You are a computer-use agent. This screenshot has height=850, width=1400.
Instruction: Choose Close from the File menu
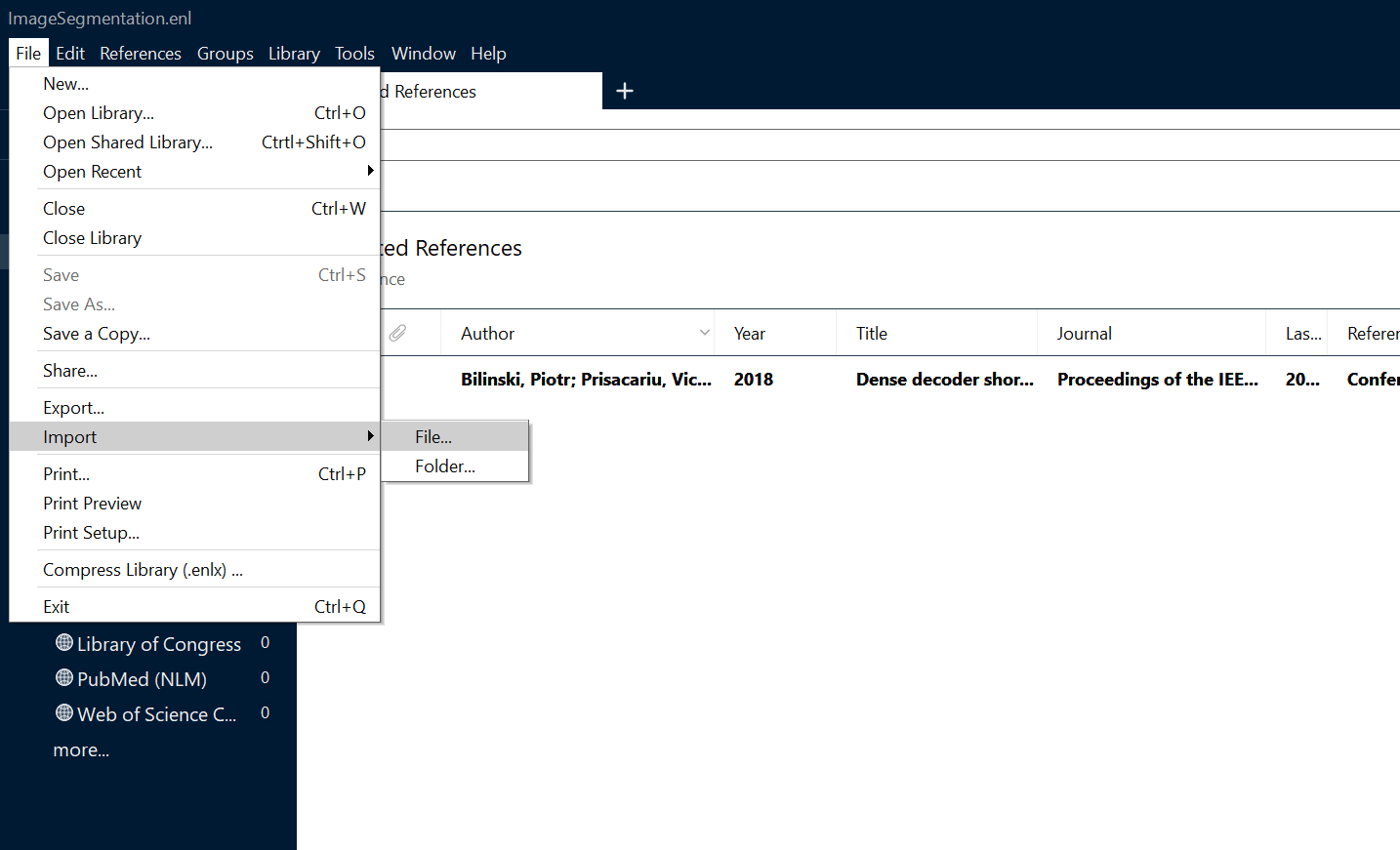(x=194, y=209)
